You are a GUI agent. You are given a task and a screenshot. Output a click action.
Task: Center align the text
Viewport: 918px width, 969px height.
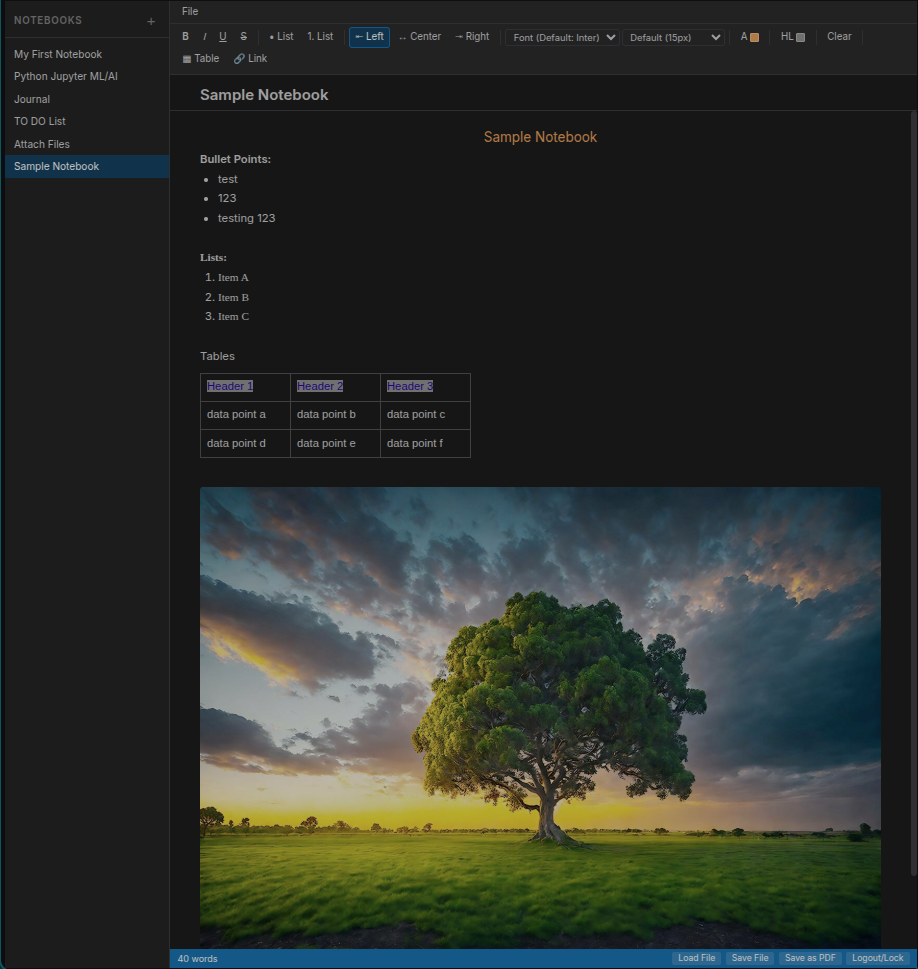[420, 36]
